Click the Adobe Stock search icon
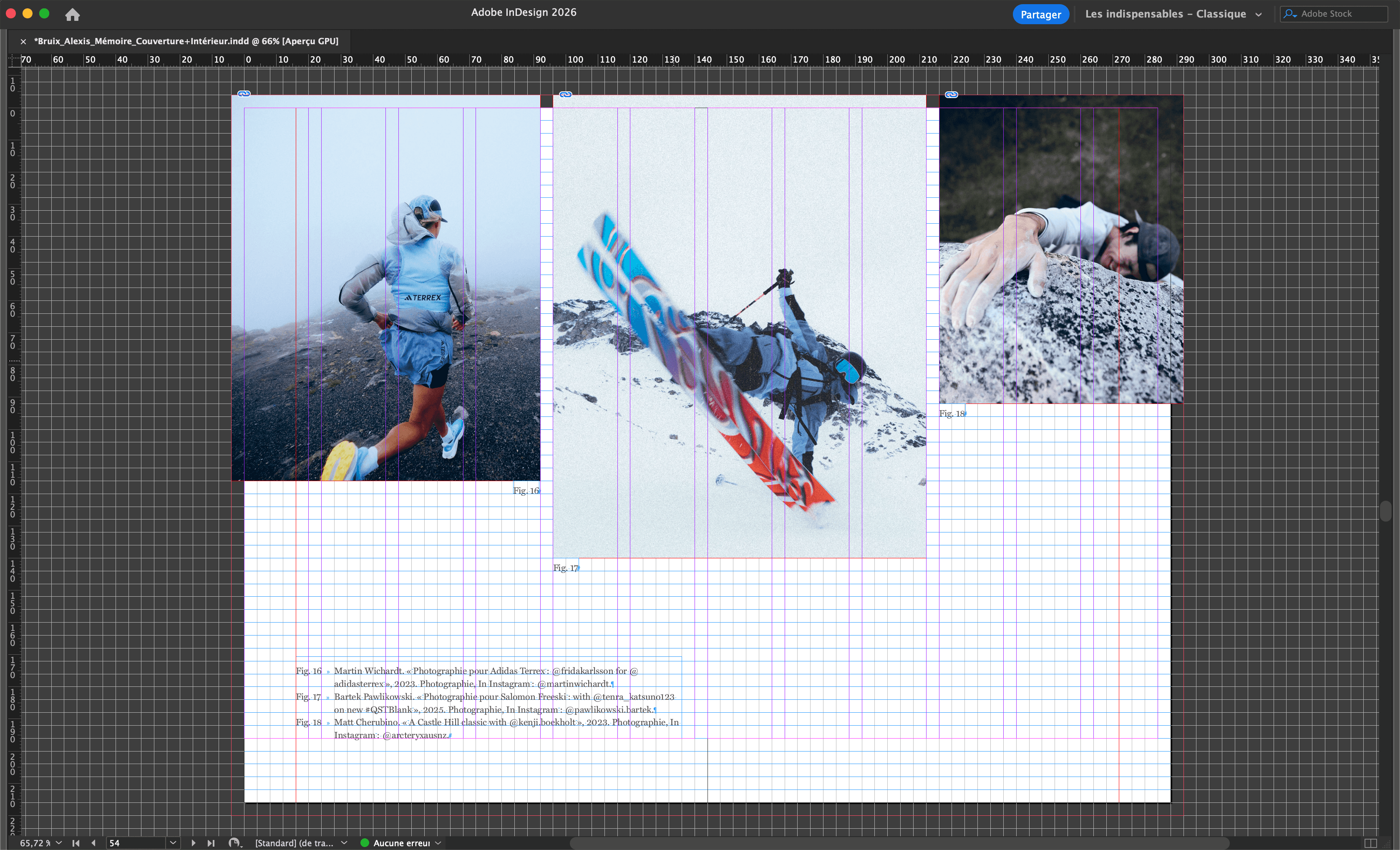Image resolution: width=1400 pixels, height=850 pixels. pos(1290,14)
